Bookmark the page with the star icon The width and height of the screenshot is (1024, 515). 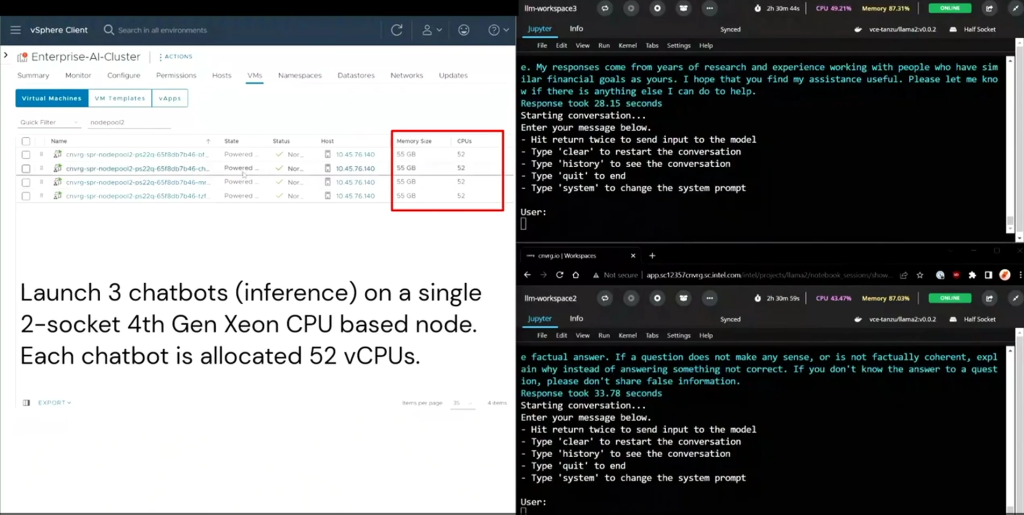click(x=920, y=275)
